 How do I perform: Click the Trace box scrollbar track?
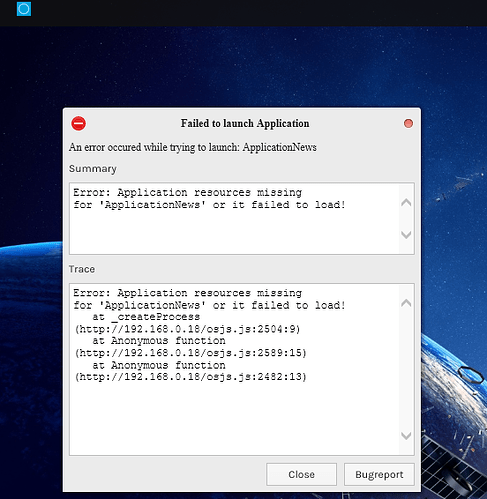tap(406, 369)
